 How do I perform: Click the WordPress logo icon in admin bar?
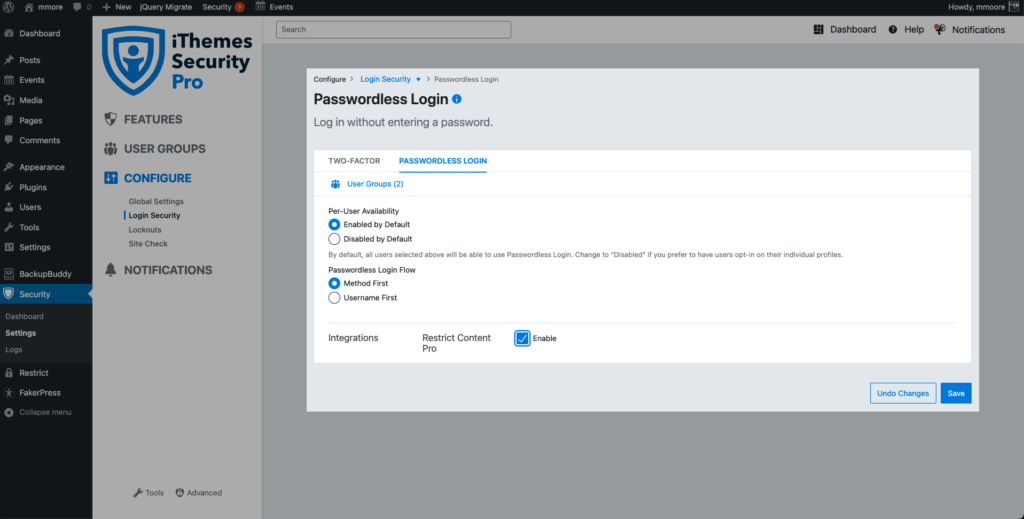(8, 7)
